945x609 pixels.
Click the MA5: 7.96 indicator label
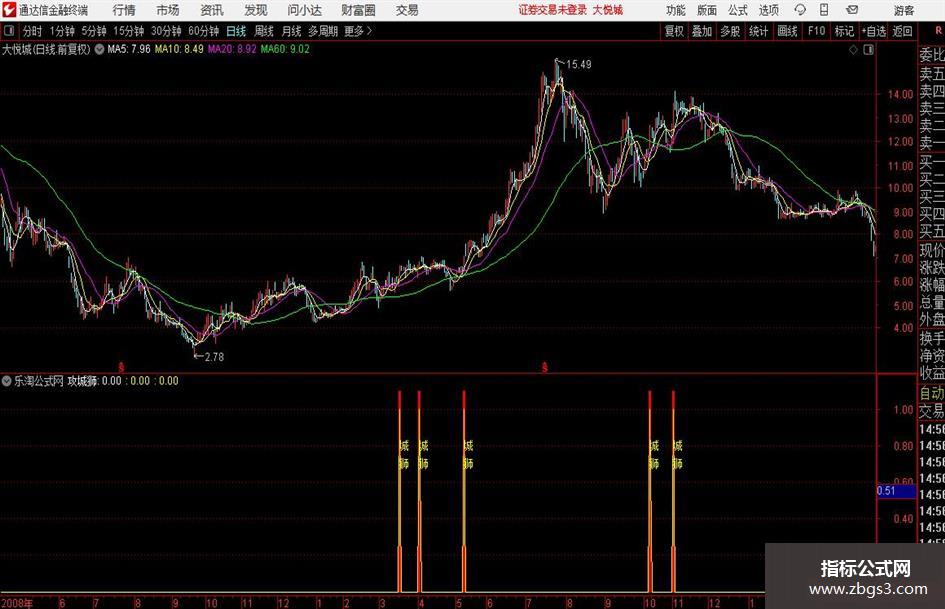pos(129,49)
